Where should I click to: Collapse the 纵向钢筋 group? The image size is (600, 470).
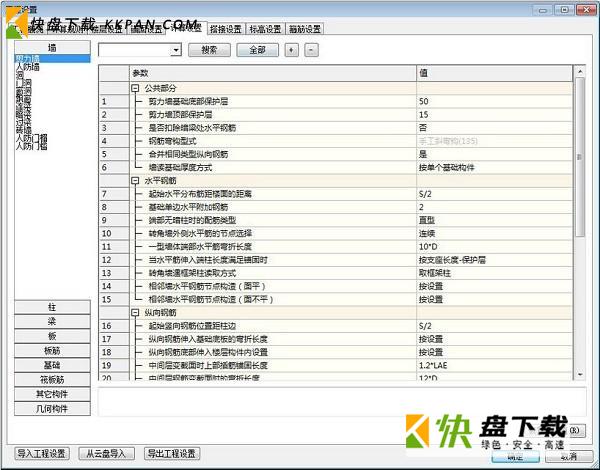pyautogui.click(x=135, y=313)
